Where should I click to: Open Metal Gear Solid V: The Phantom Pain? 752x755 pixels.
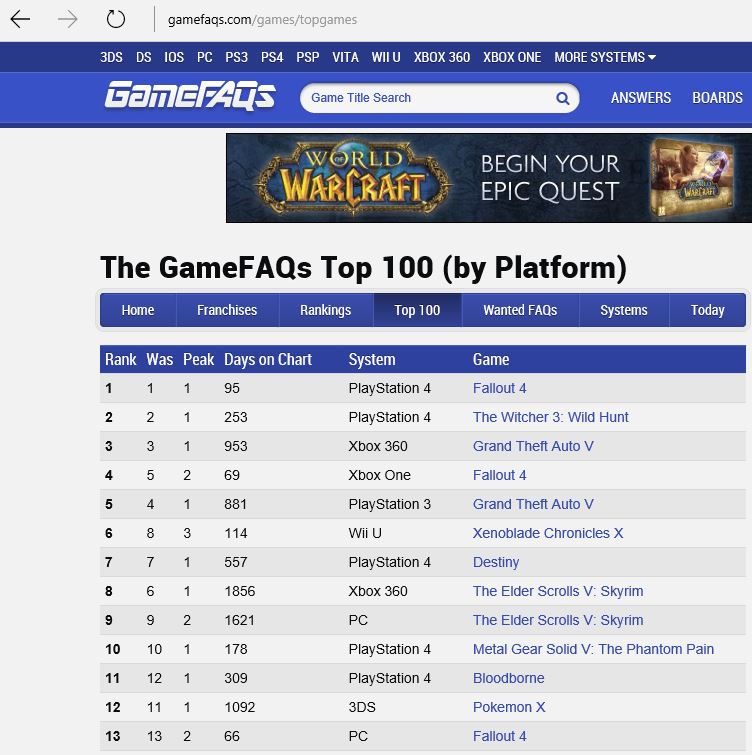(x=593, y=649)
